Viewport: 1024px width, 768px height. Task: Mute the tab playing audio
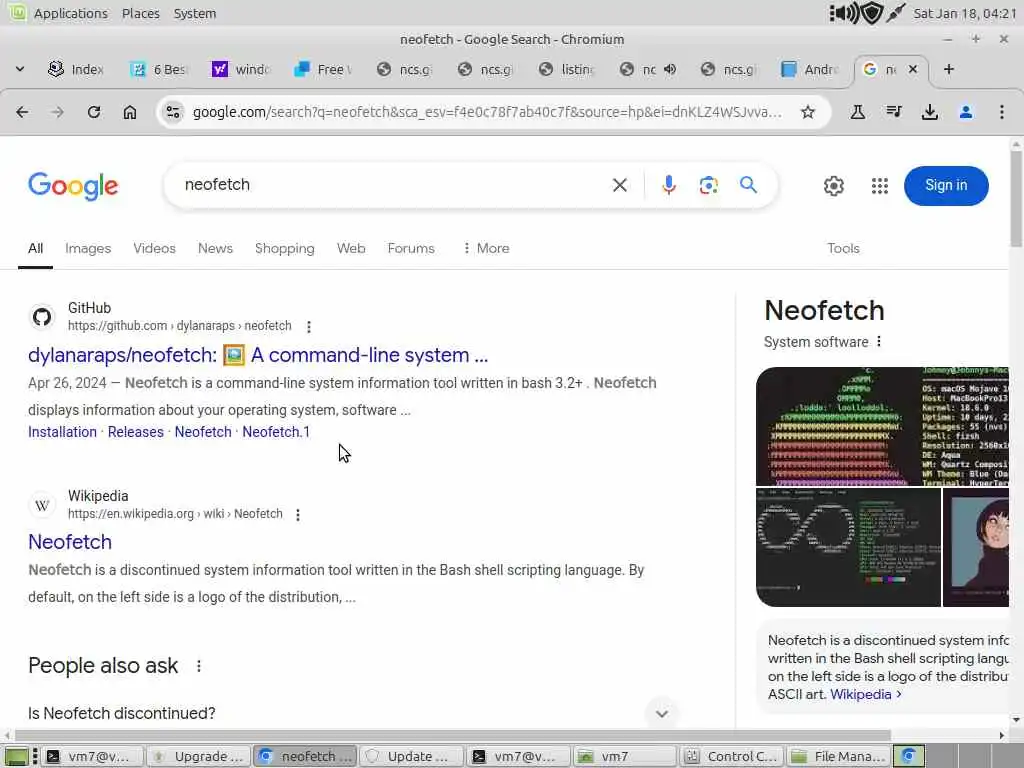coord(670,69)
